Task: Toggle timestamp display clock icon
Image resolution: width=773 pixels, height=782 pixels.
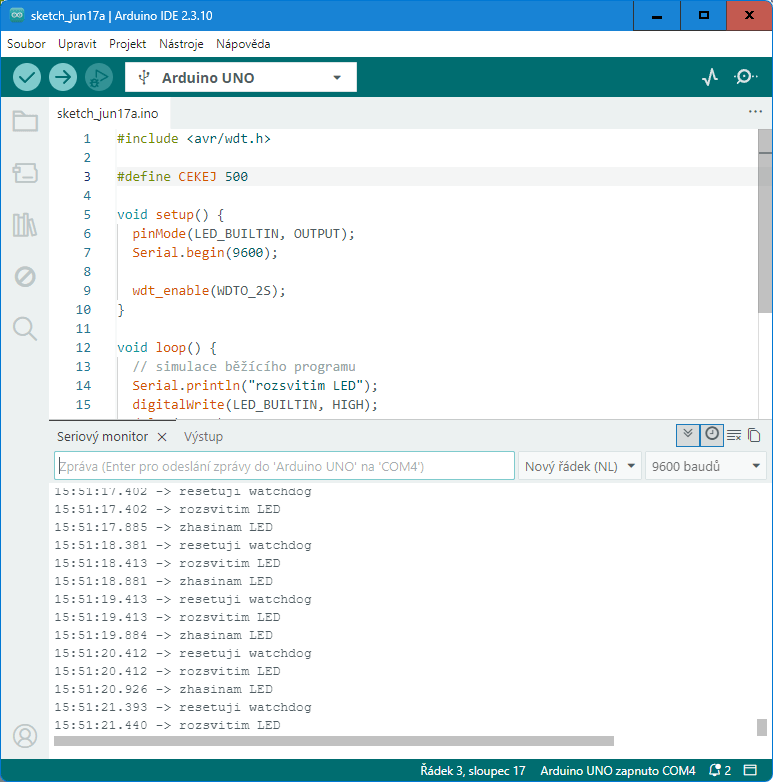Action: (712, 435)
